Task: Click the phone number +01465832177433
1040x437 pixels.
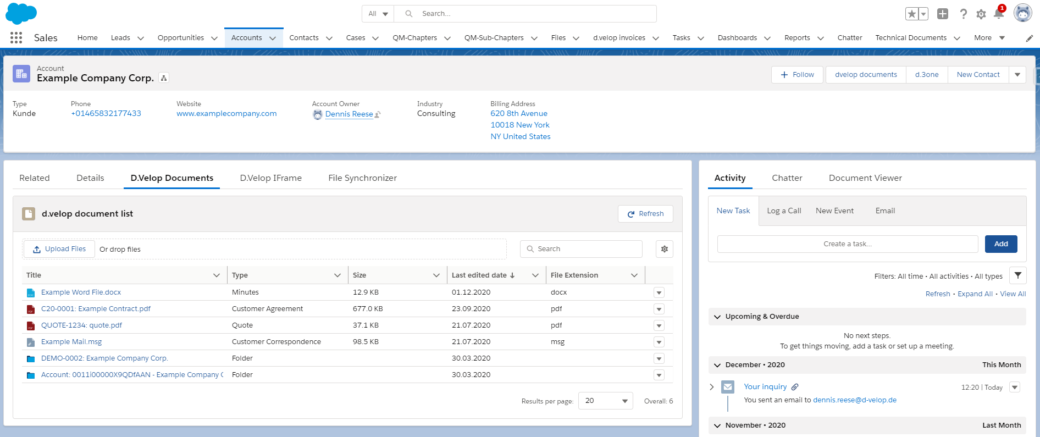Action: point(106,113)
